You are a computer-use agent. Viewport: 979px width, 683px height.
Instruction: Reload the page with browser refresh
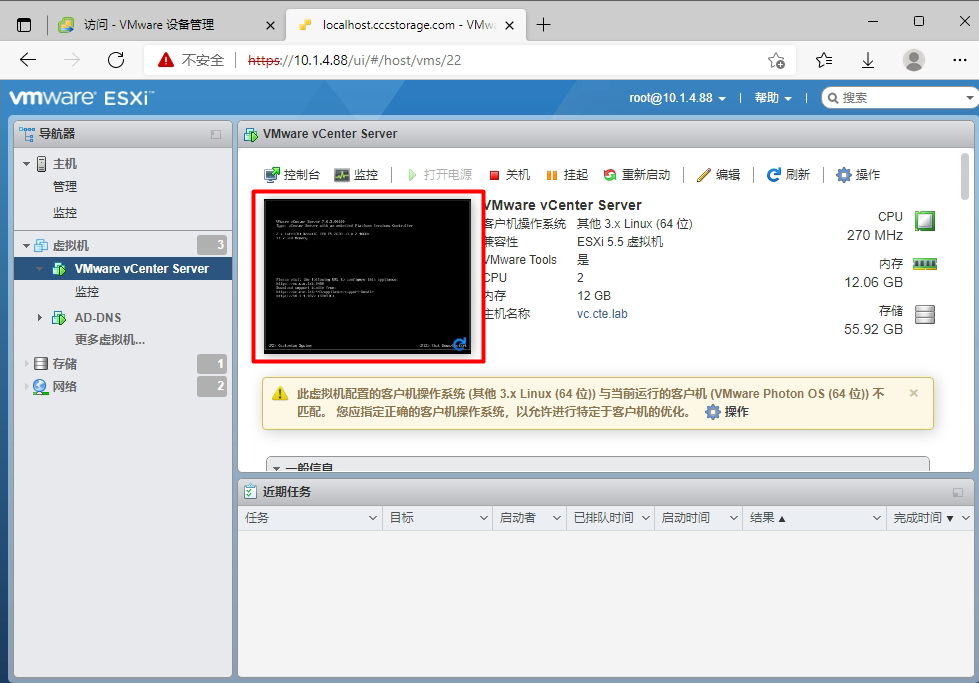(x=116, y=60)
